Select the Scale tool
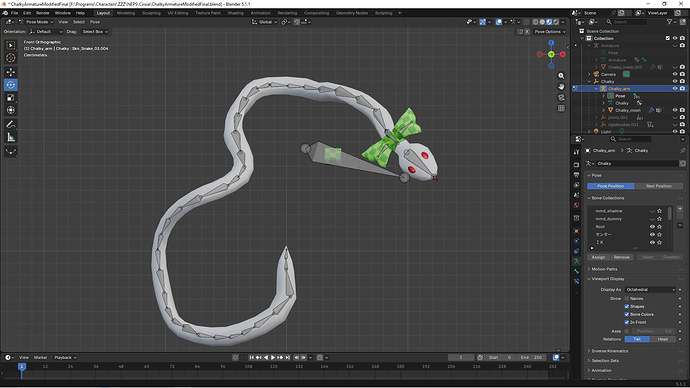The height and width of the screenshot is (388, 690). 11,98
